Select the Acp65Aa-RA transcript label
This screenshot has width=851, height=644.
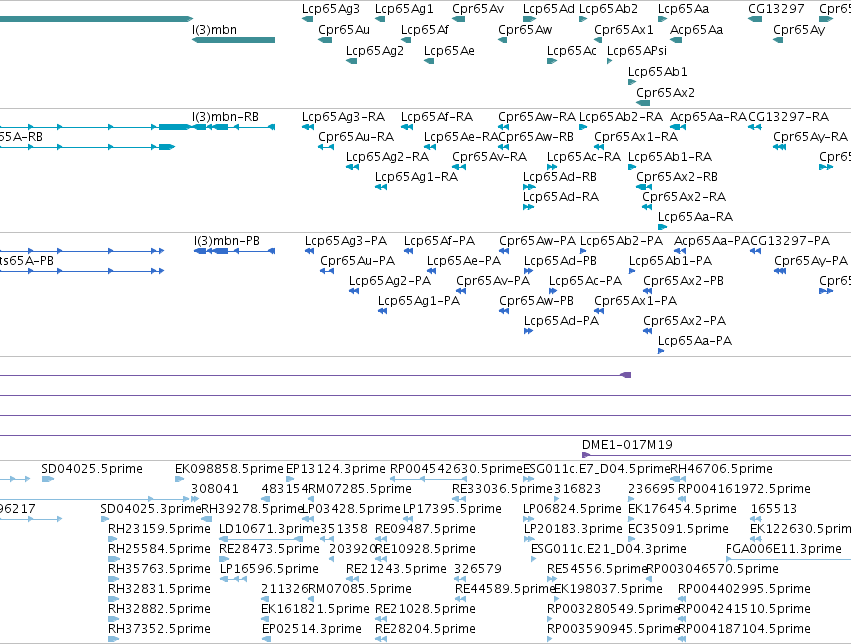pos(708,117)
